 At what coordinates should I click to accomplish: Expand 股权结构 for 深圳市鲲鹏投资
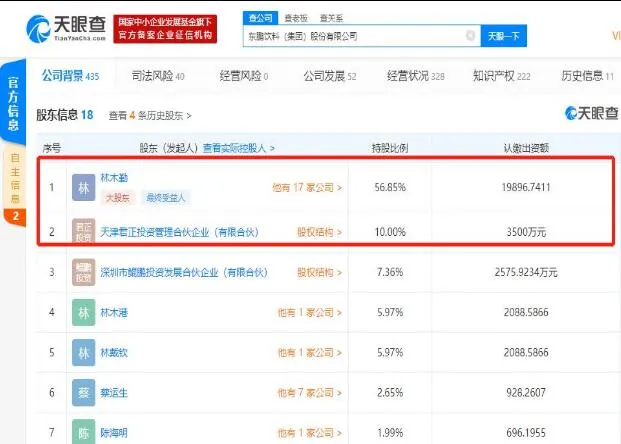coord(319,272)
